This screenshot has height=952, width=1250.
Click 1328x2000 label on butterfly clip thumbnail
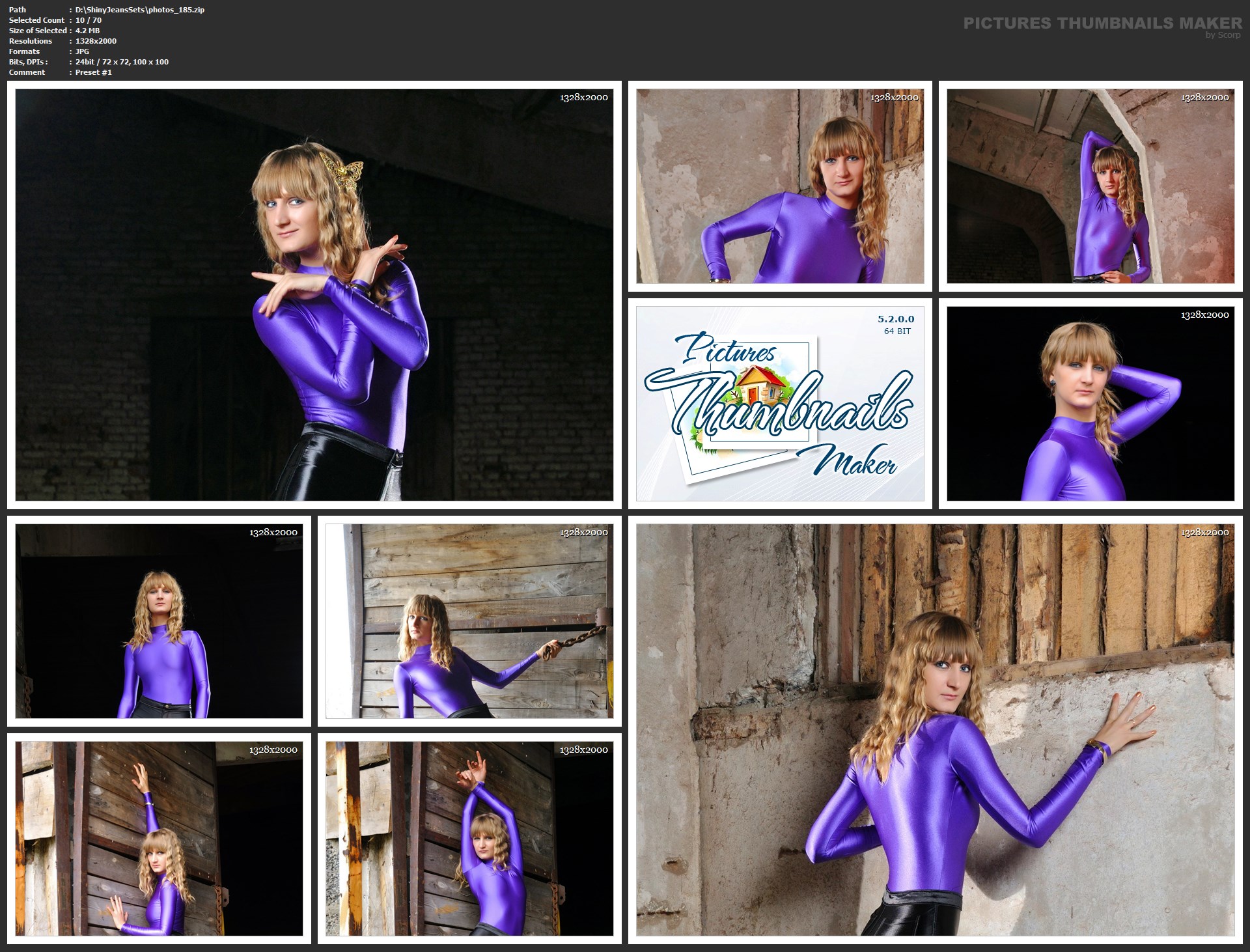(584, 97)
